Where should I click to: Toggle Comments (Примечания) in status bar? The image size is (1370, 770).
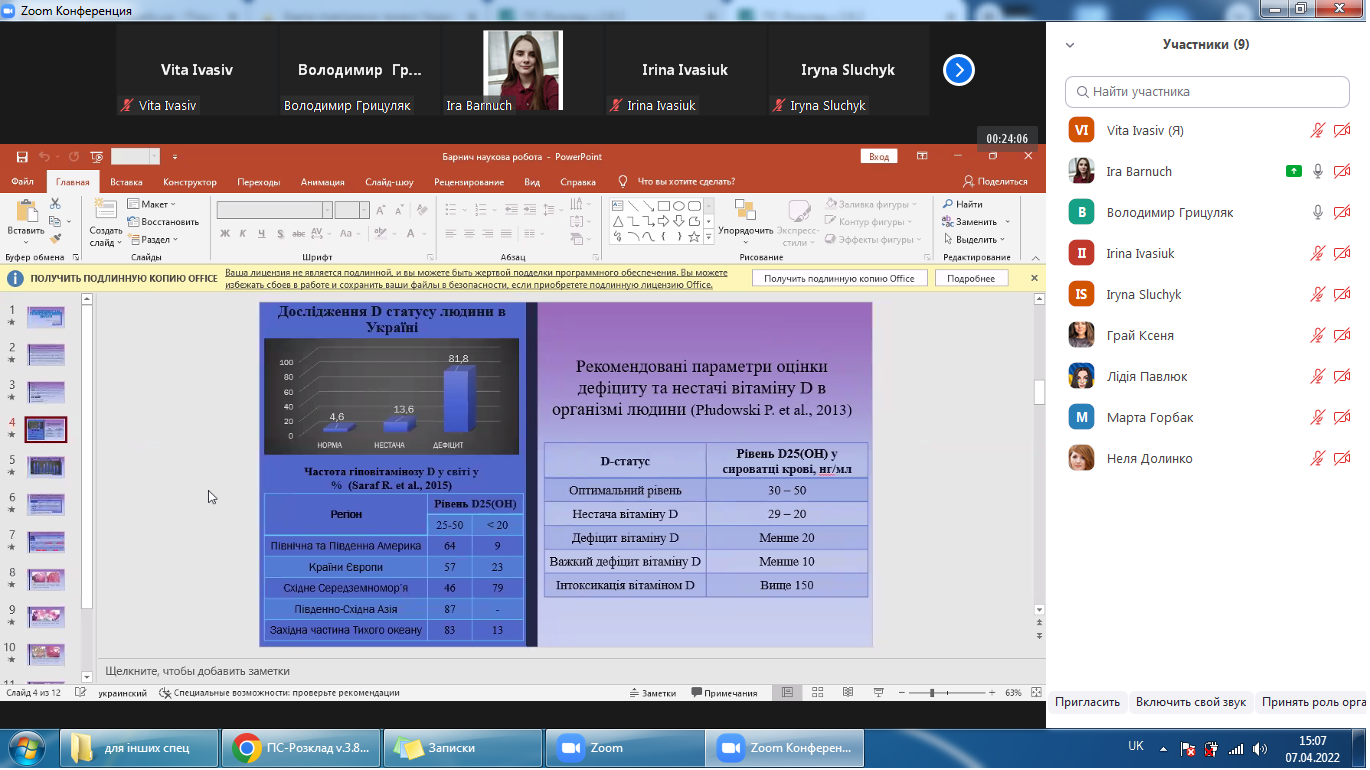[724, 693]
